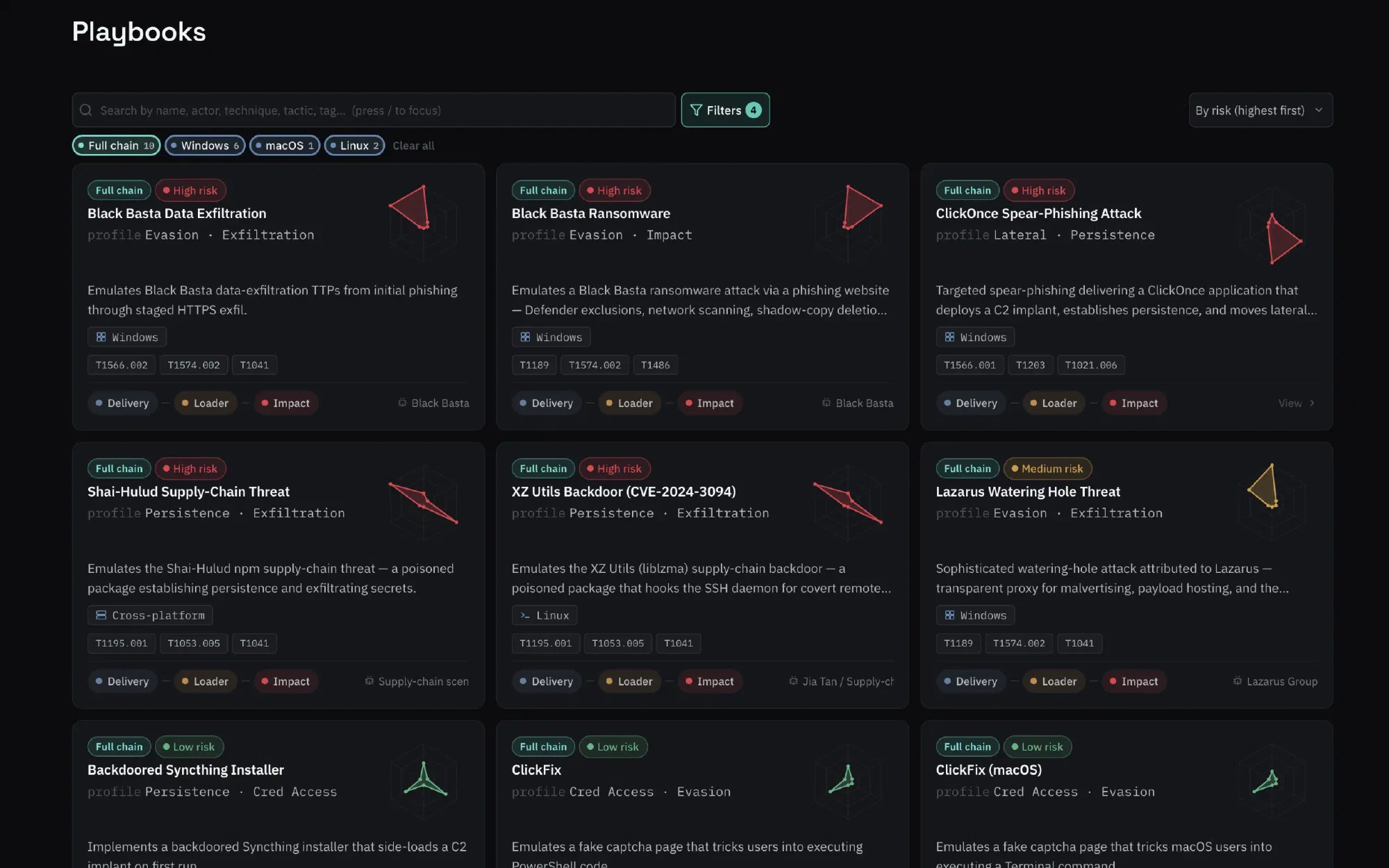Click Linux terminal icon on XZ Utils card
The height and width of the screenshot is (868, 1389).
(x=525, y=615)
